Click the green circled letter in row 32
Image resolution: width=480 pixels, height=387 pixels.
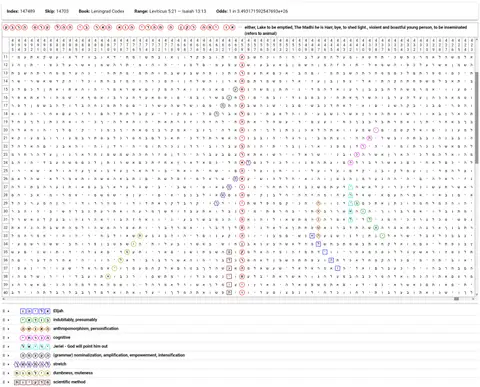point(376,228)
